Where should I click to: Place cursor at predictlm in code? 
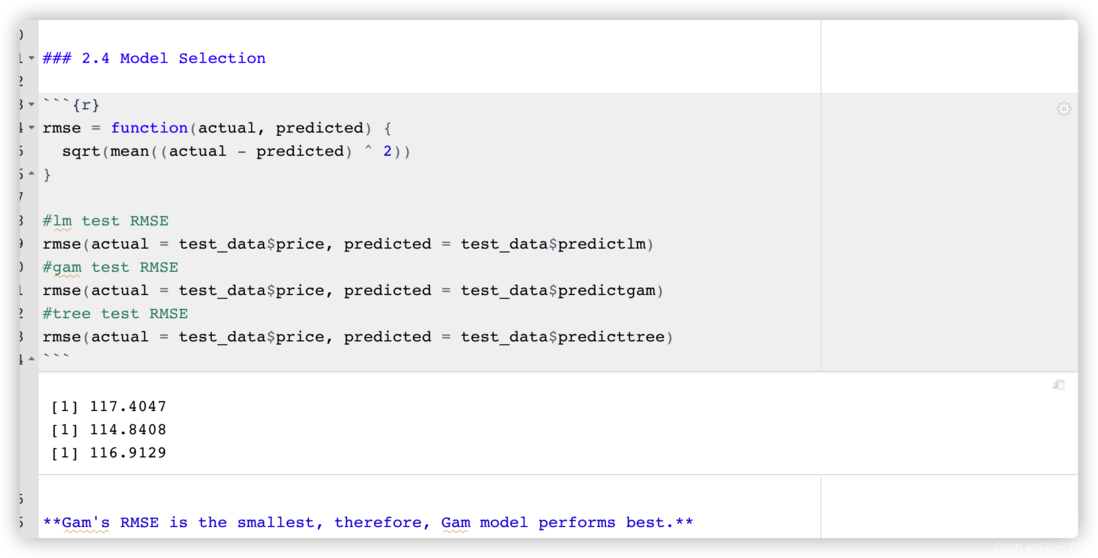(602, 244)
